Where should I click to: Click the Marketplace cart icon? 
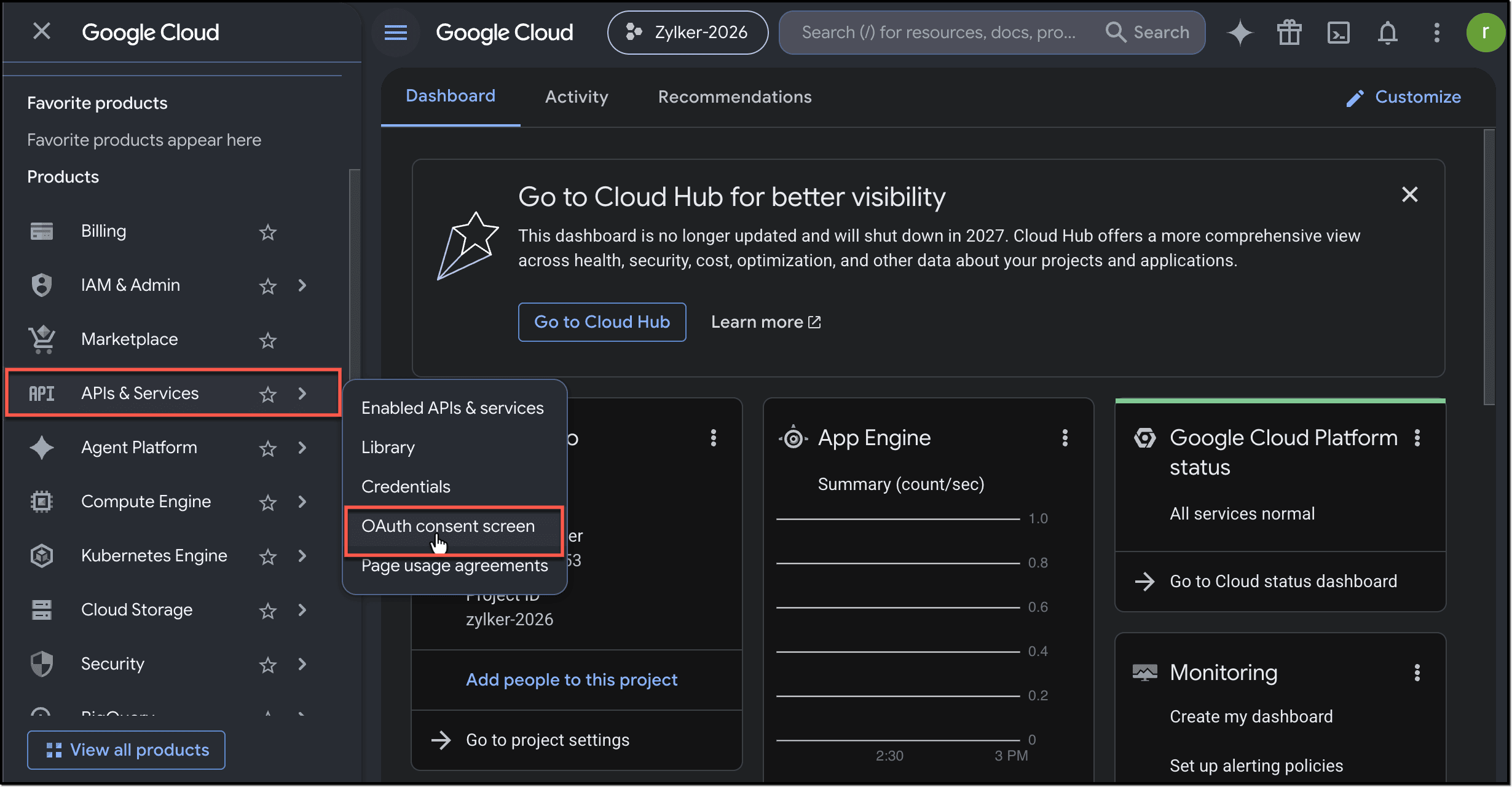(42, 339)
